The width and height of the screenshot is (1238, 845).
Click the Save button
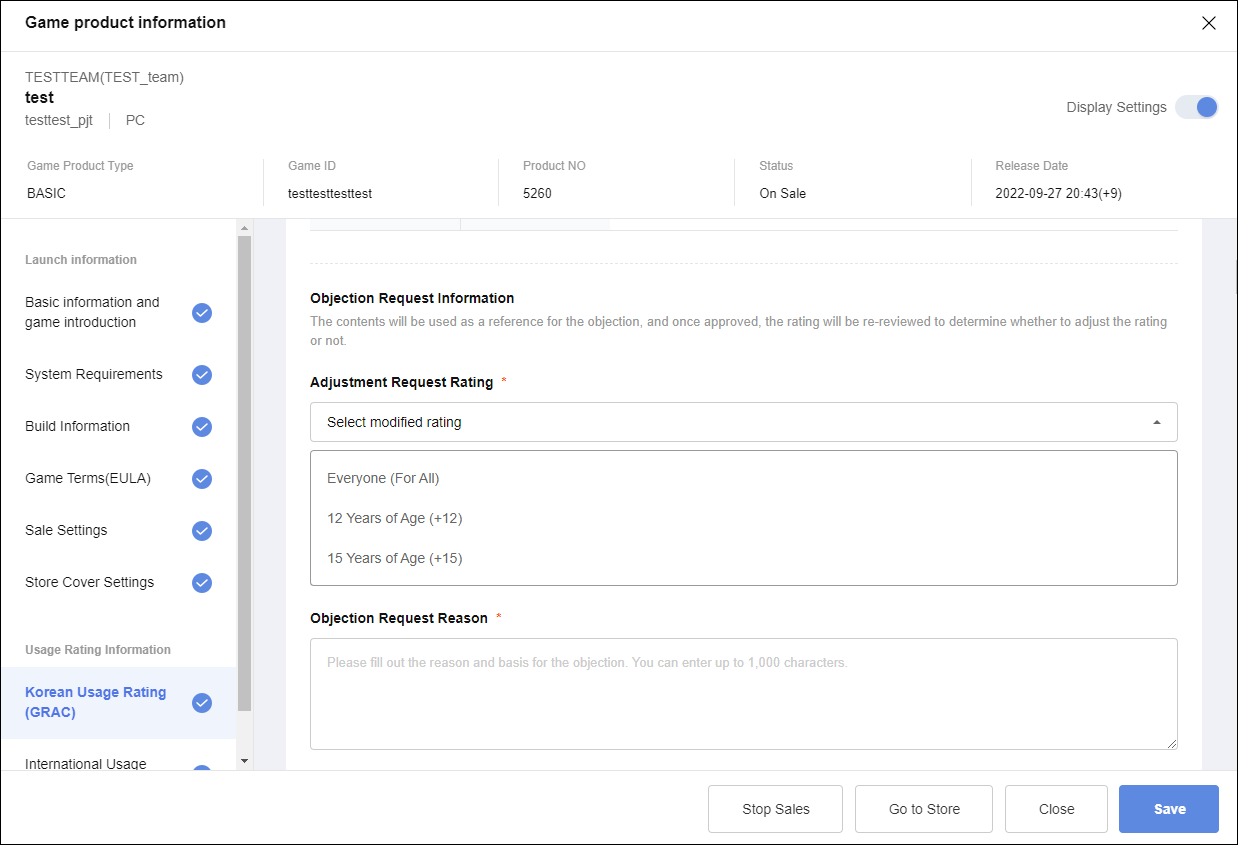(1169, 809)
